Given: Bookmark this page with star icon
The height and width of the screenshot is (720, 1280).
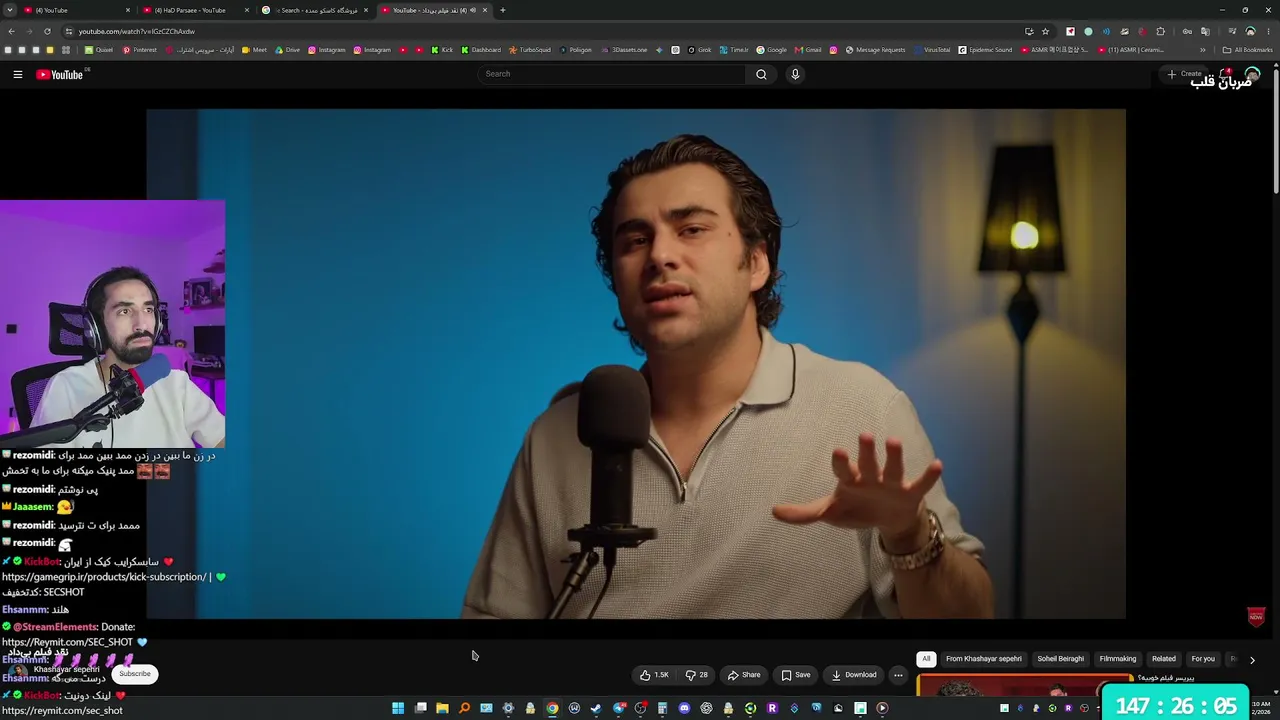Looking at the screenshot, I should (x=1045, y=31).
